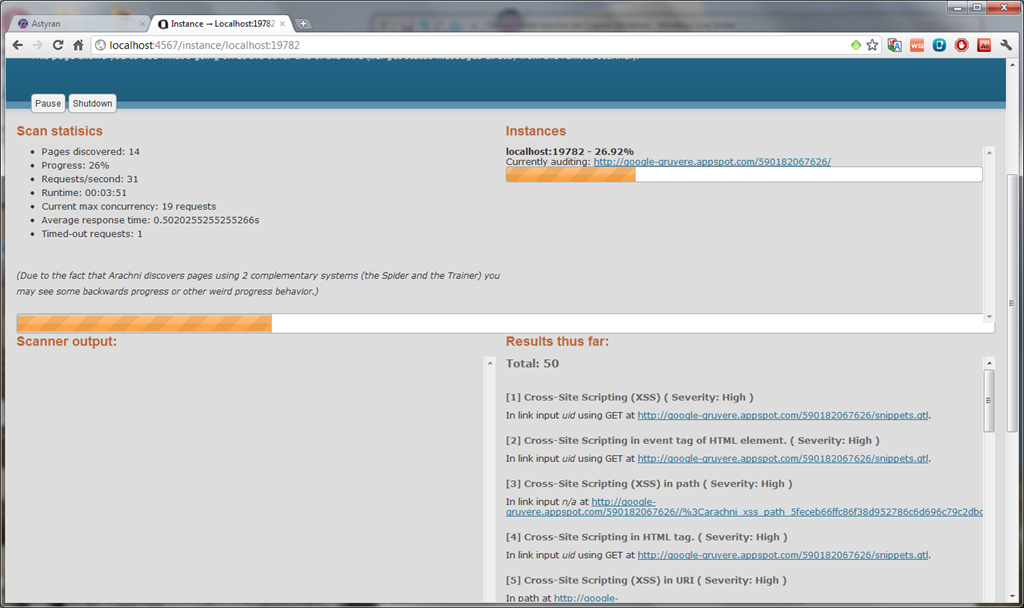Open the red circular extension icon

[961, 45]
